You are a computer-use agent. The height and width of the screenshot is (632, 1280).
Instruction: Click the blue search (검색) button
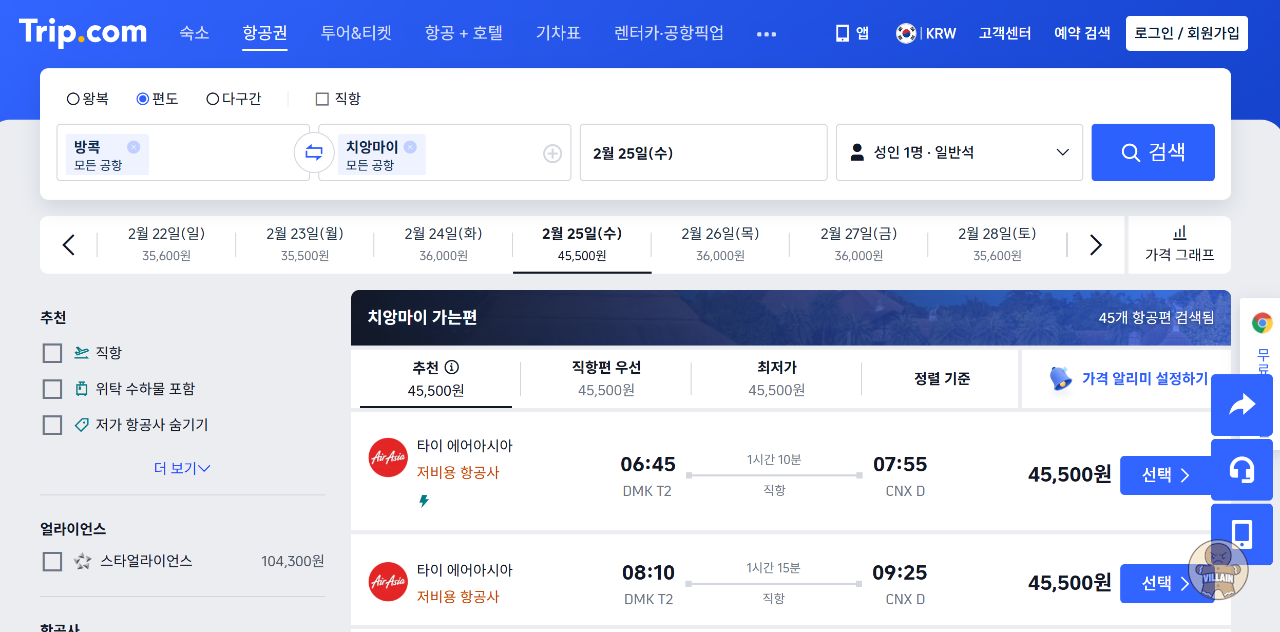pos(1152,153)
